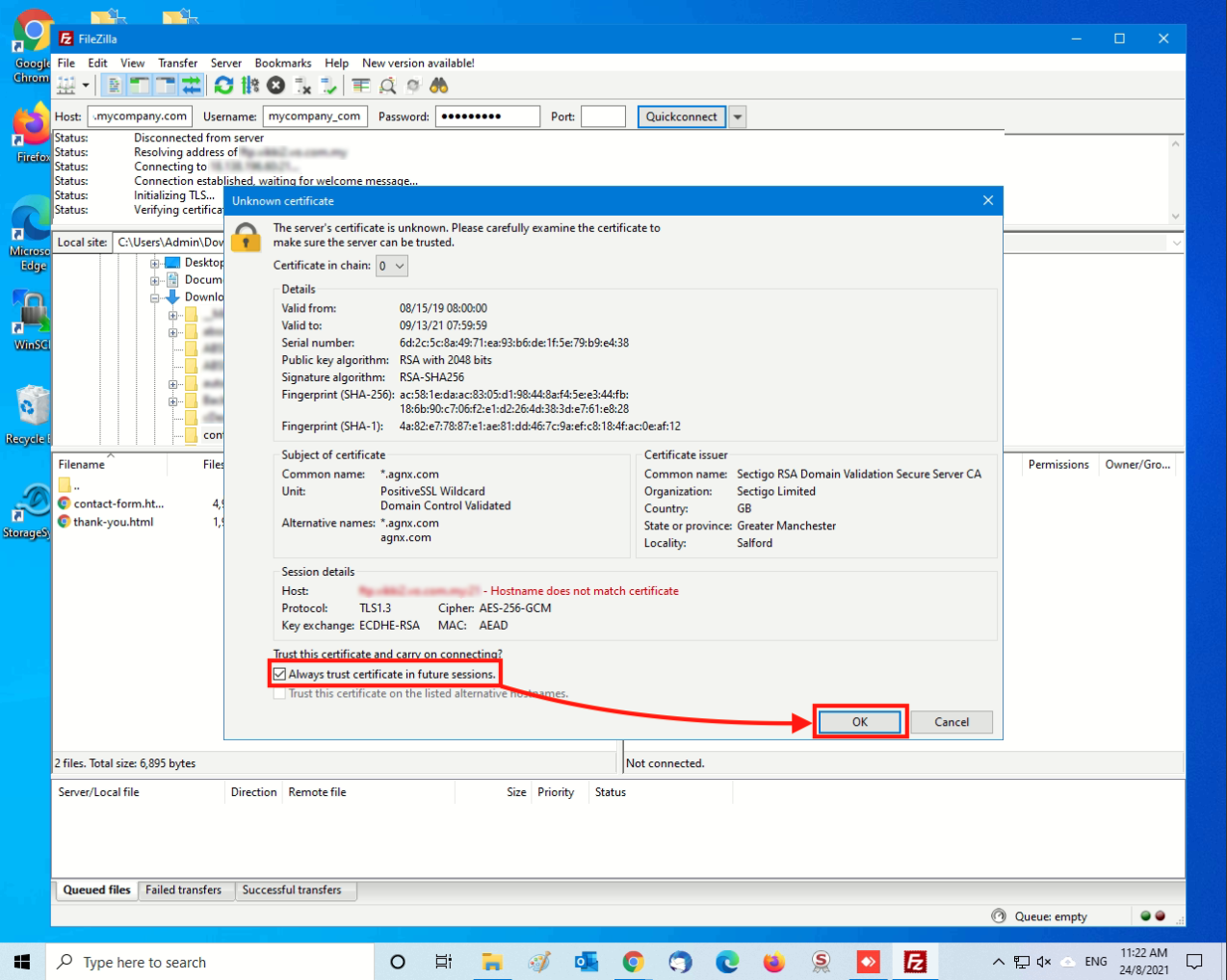Click the Port input field

point(603,116)
